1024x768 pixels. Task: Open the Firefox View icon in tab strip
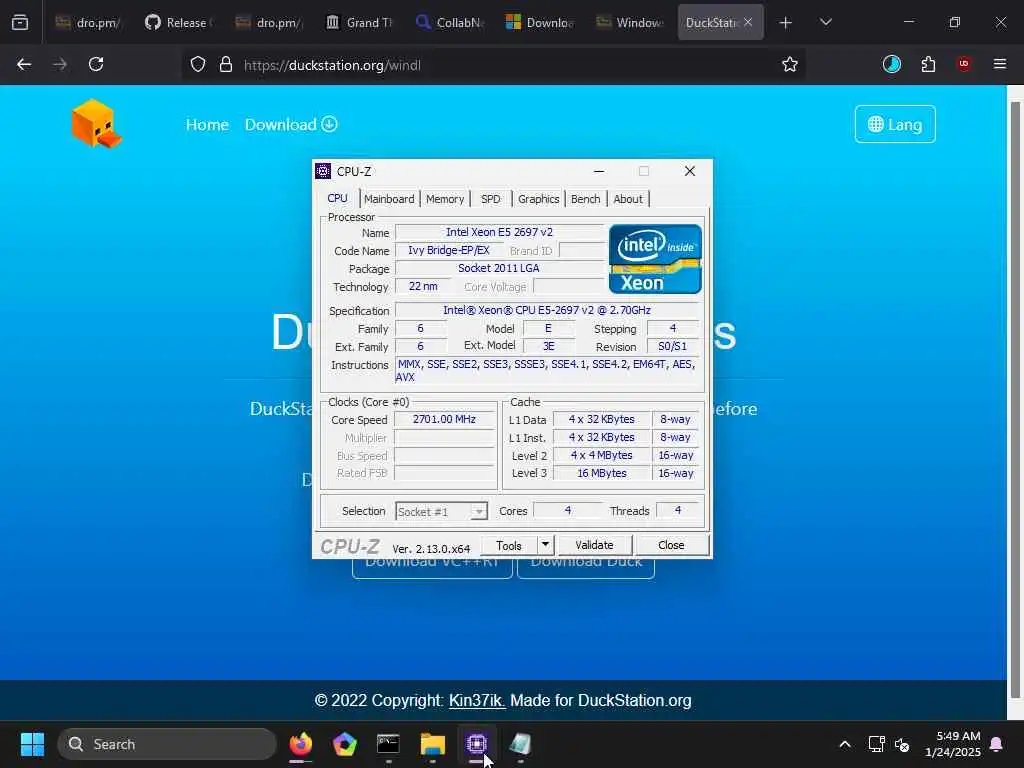[20, 23]
